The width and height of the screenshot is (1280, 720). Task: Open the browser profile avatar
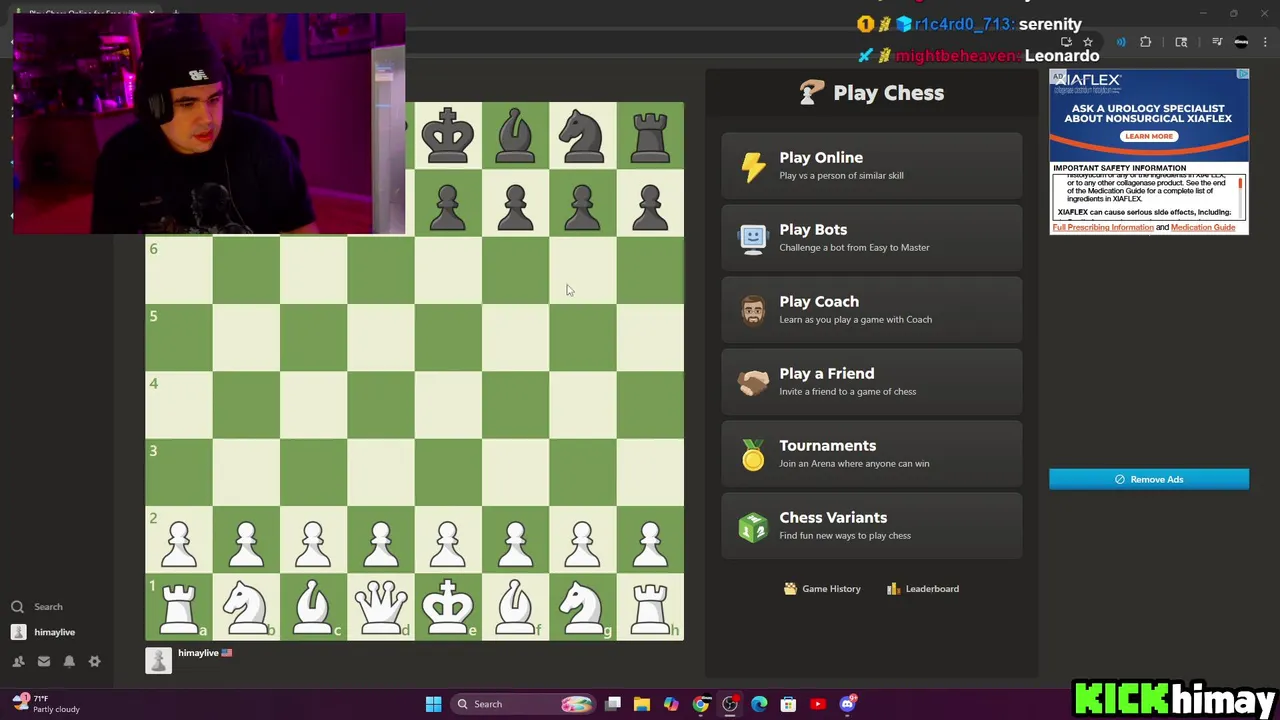point(1241,42)
